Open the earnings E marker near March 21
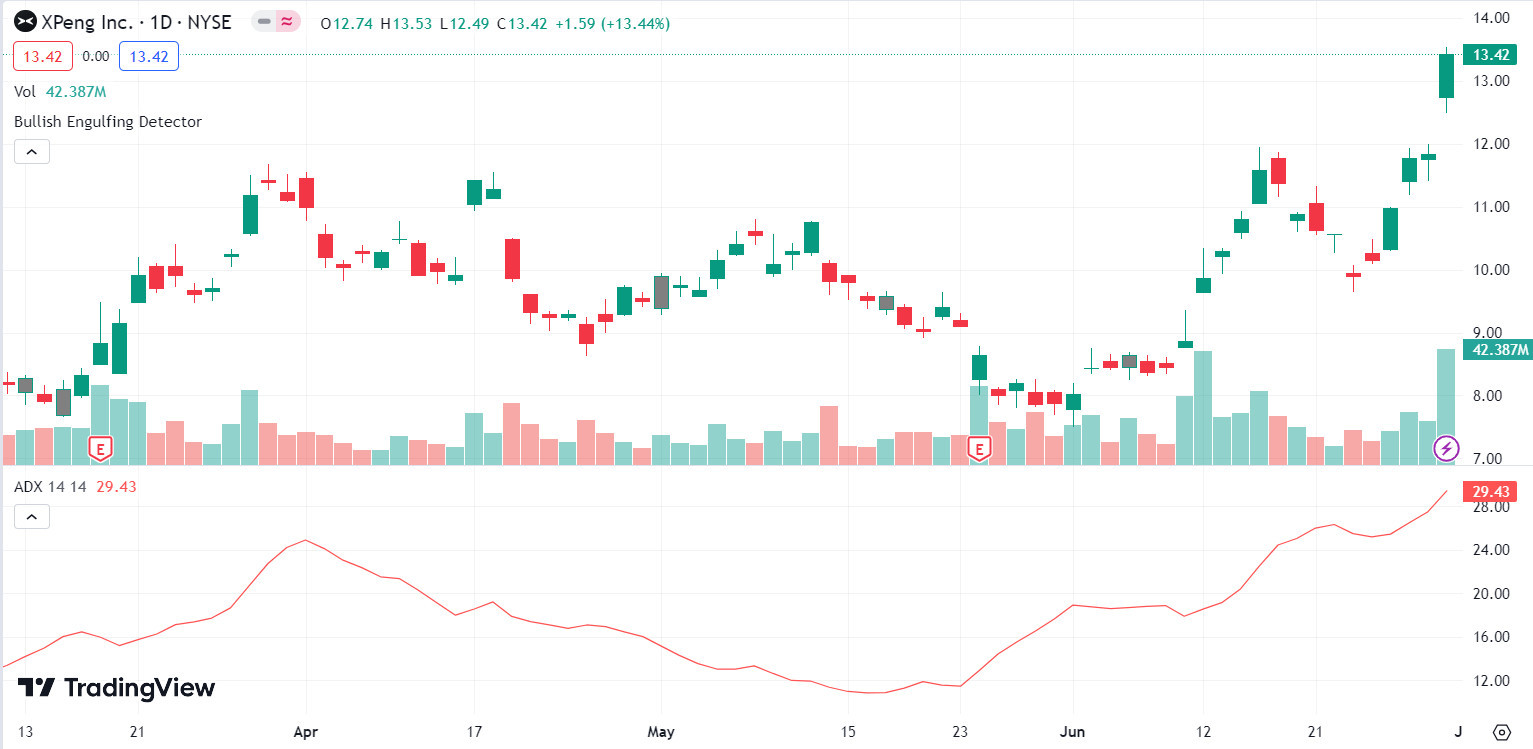Screen dimensions: 1533x749 pos(100,448)
